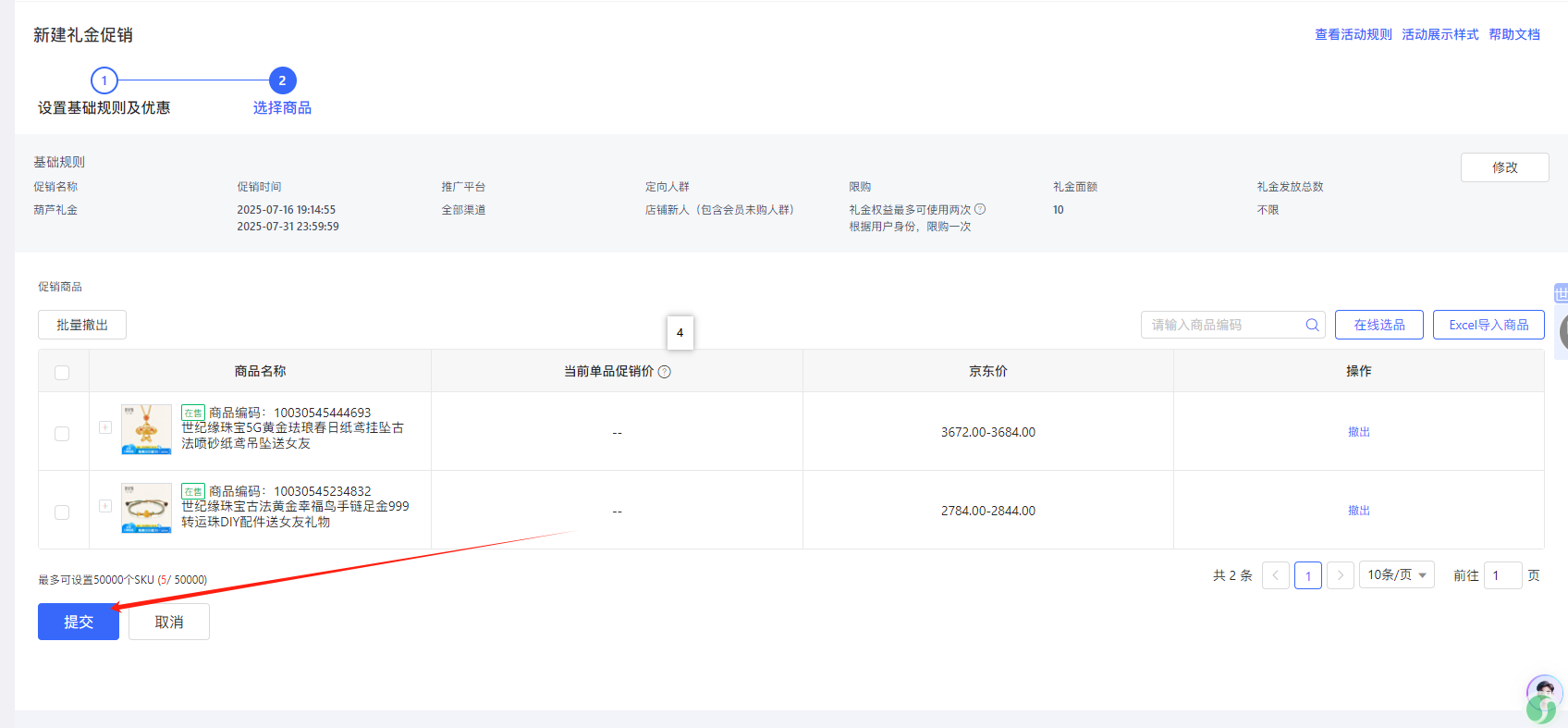Select page 1 in pagination
The image size is (1568, 728).
click(1307, 575)
